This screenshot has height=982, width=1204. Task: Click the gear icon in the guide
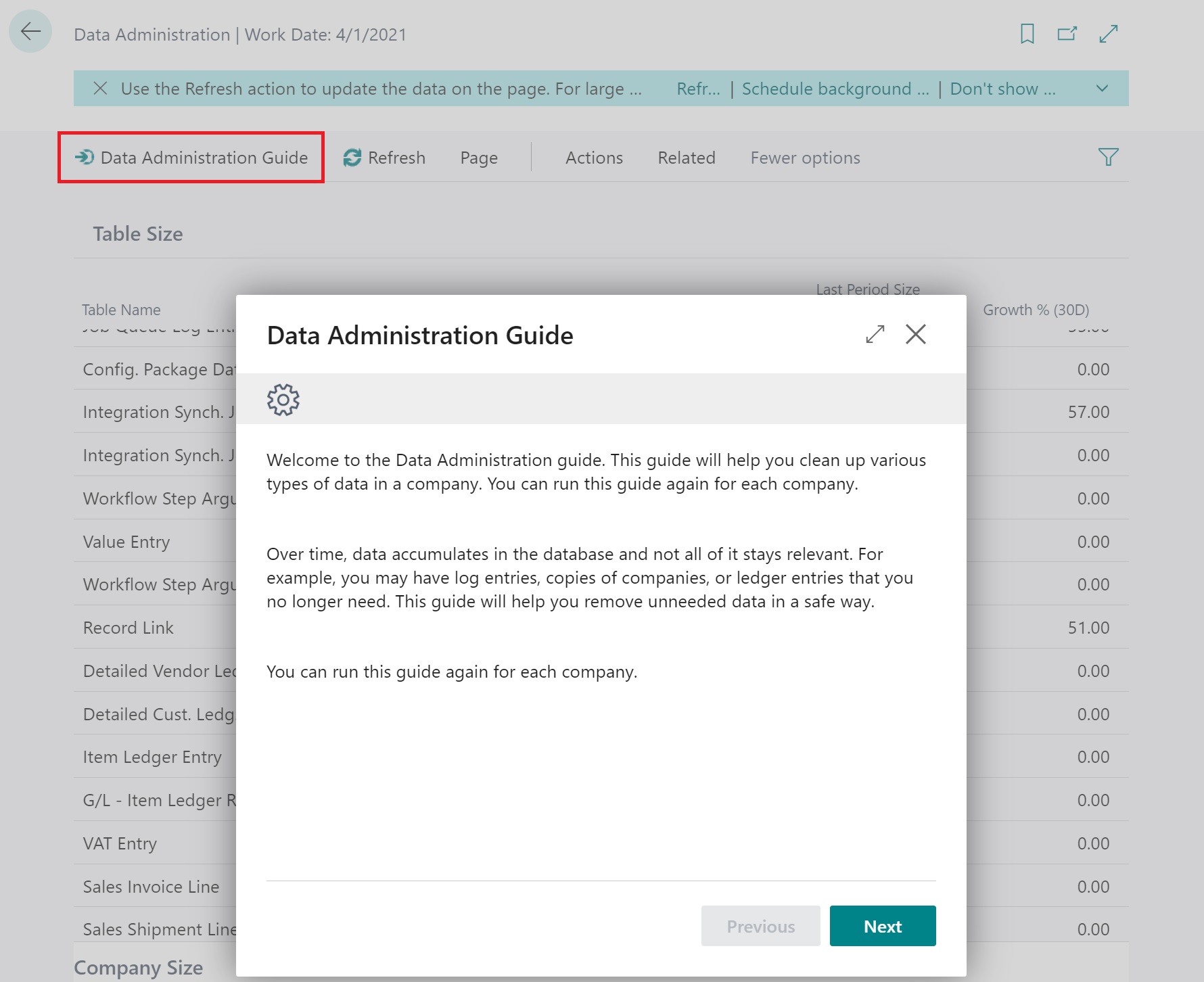point(283,400)
